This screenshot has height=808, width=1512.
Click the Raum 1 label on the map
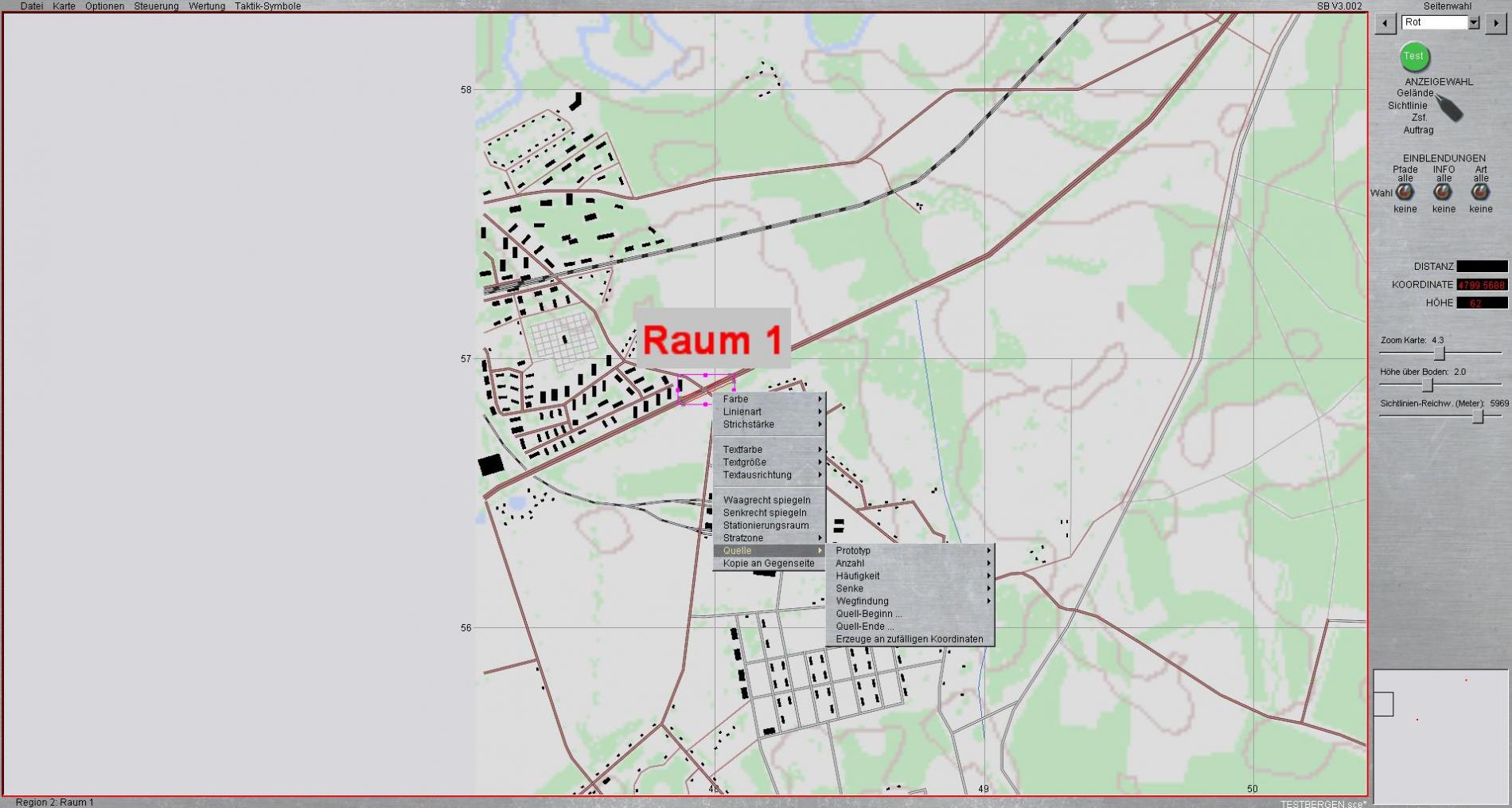712,340
